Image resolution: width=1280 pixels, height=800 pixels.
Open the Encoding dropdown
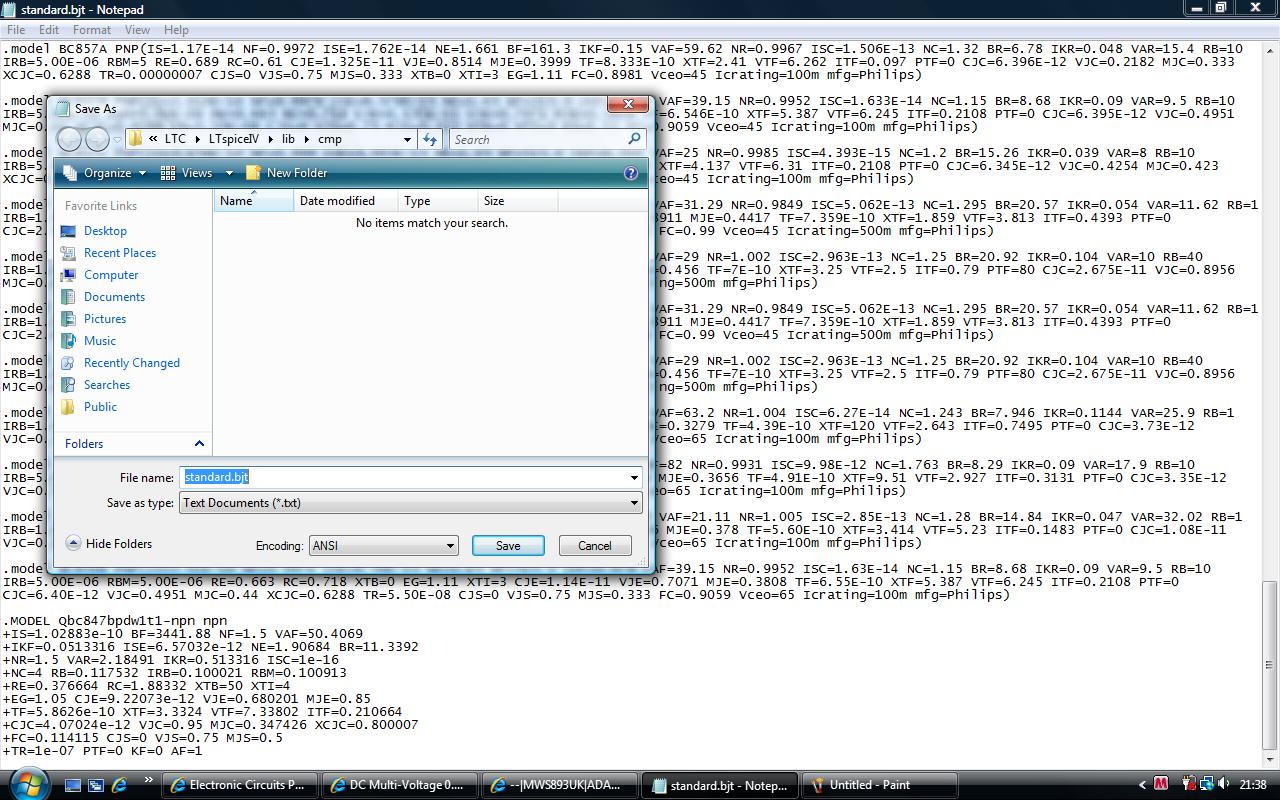point(383,546)
